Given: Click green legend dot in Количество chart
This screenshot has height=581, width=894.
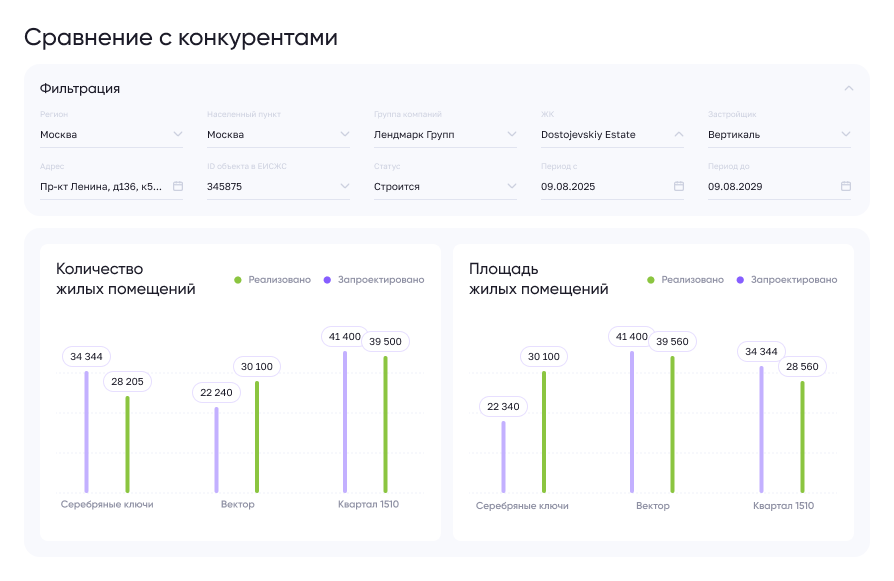Looking at the screenshot, I should click(238, 280).
